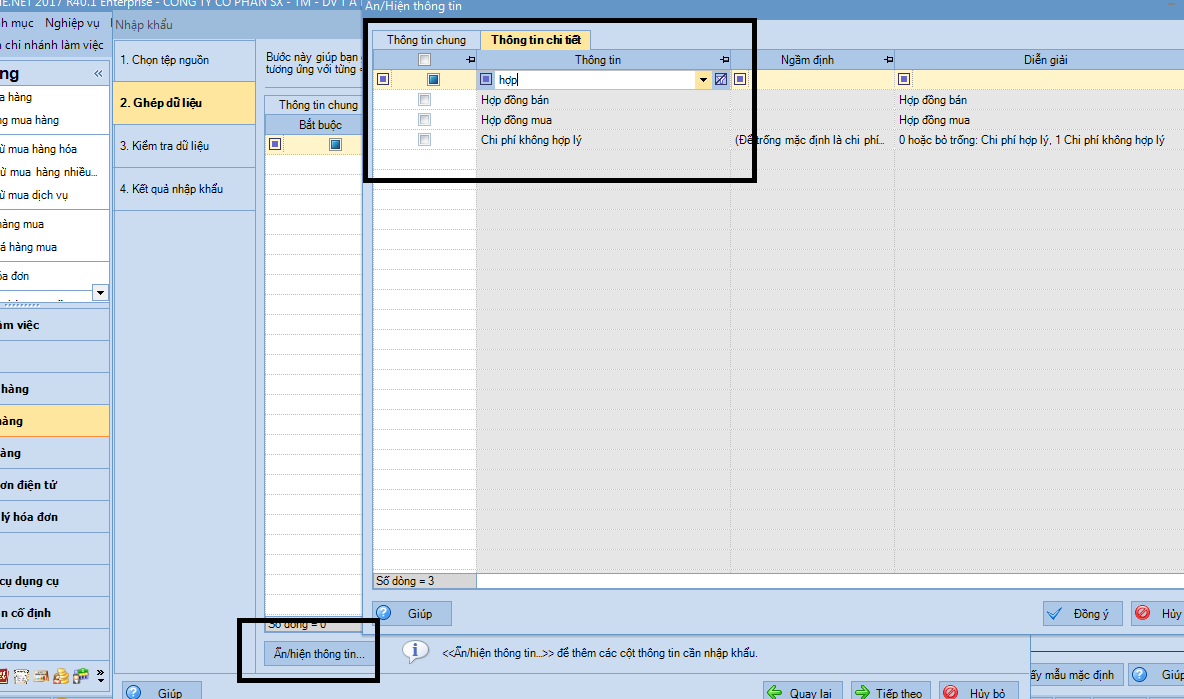Click the Hủy bỏ button in the wizard

[979, 692]
